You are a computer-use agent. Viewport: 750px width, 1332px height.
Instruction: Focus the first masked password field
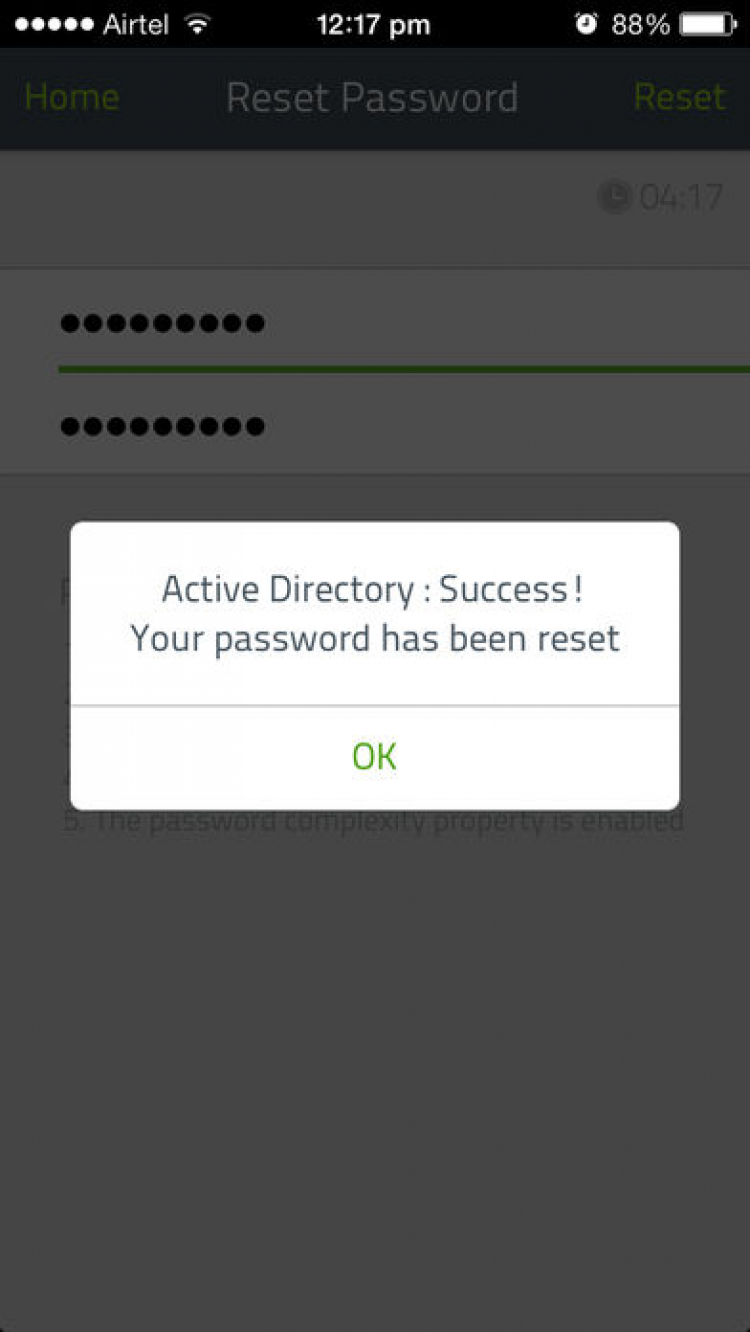pyautogui.click(x=404, y=322)
